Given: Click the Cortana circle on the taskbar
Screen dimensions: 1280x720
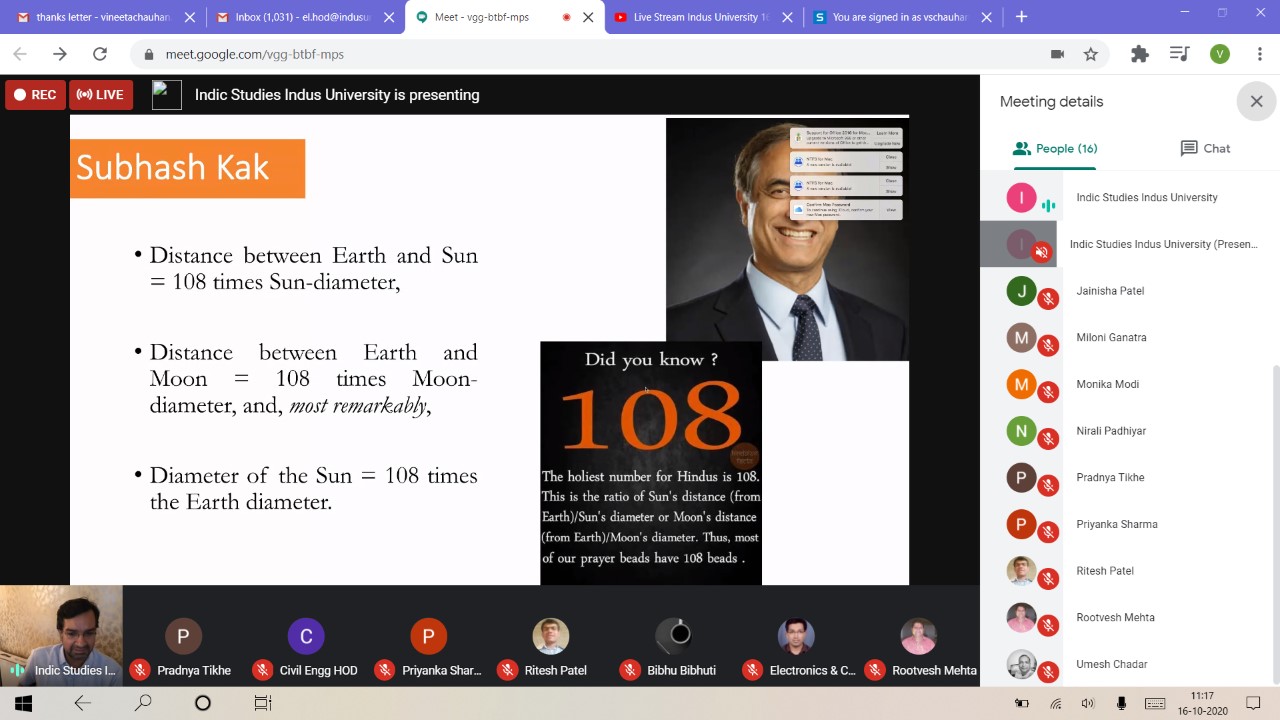Looking at the screenshot, I should [203, 703].
